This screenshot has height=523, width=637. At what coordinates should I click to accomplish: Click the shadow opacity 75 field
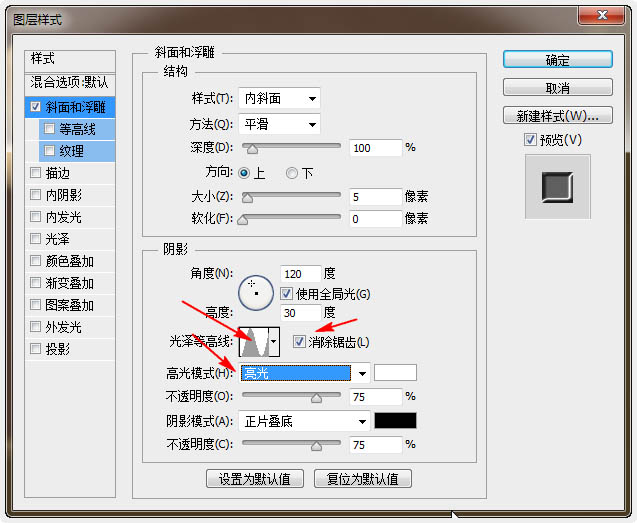(x=376, y=445)
